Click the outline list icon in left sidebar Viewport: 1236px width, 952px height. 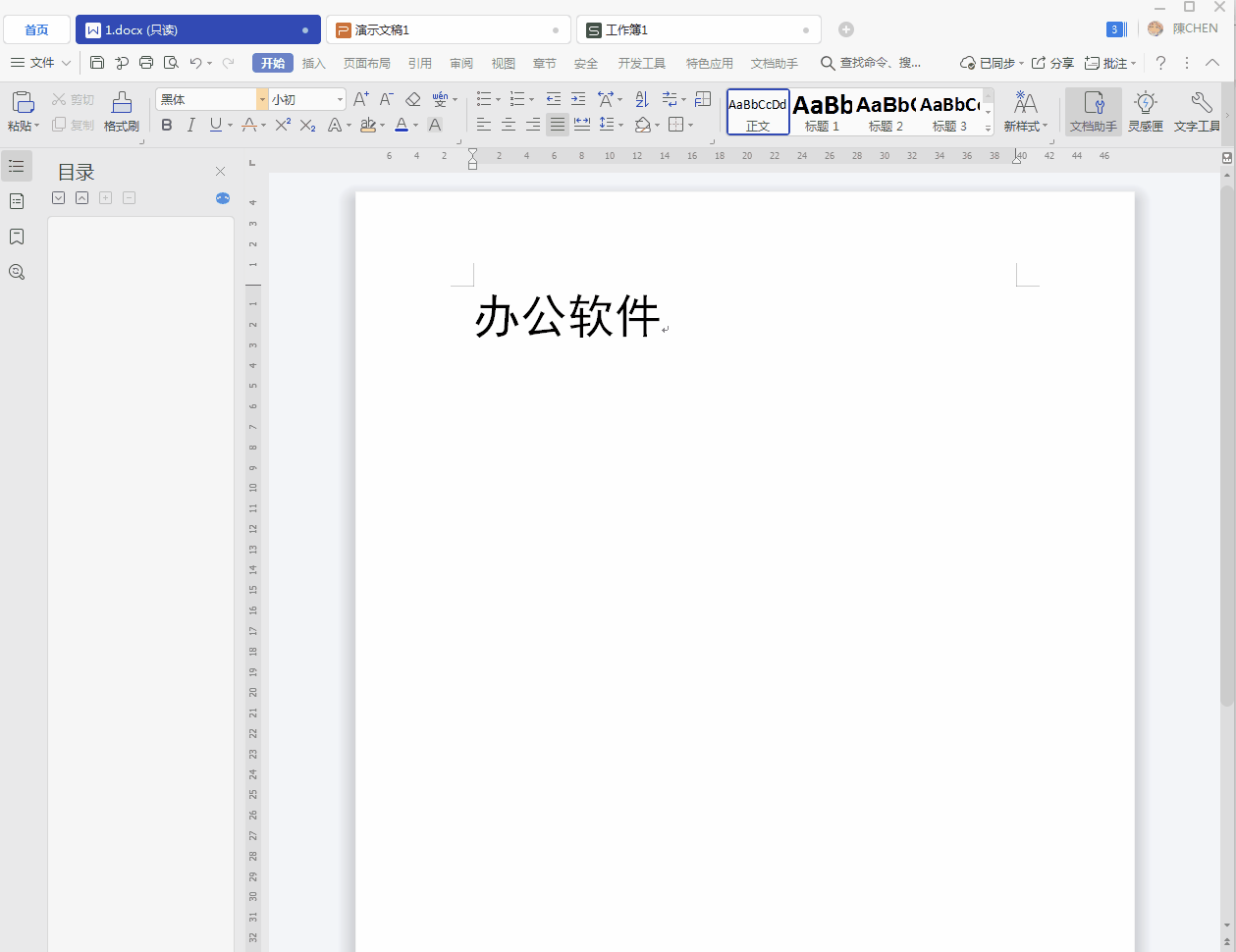17,166
